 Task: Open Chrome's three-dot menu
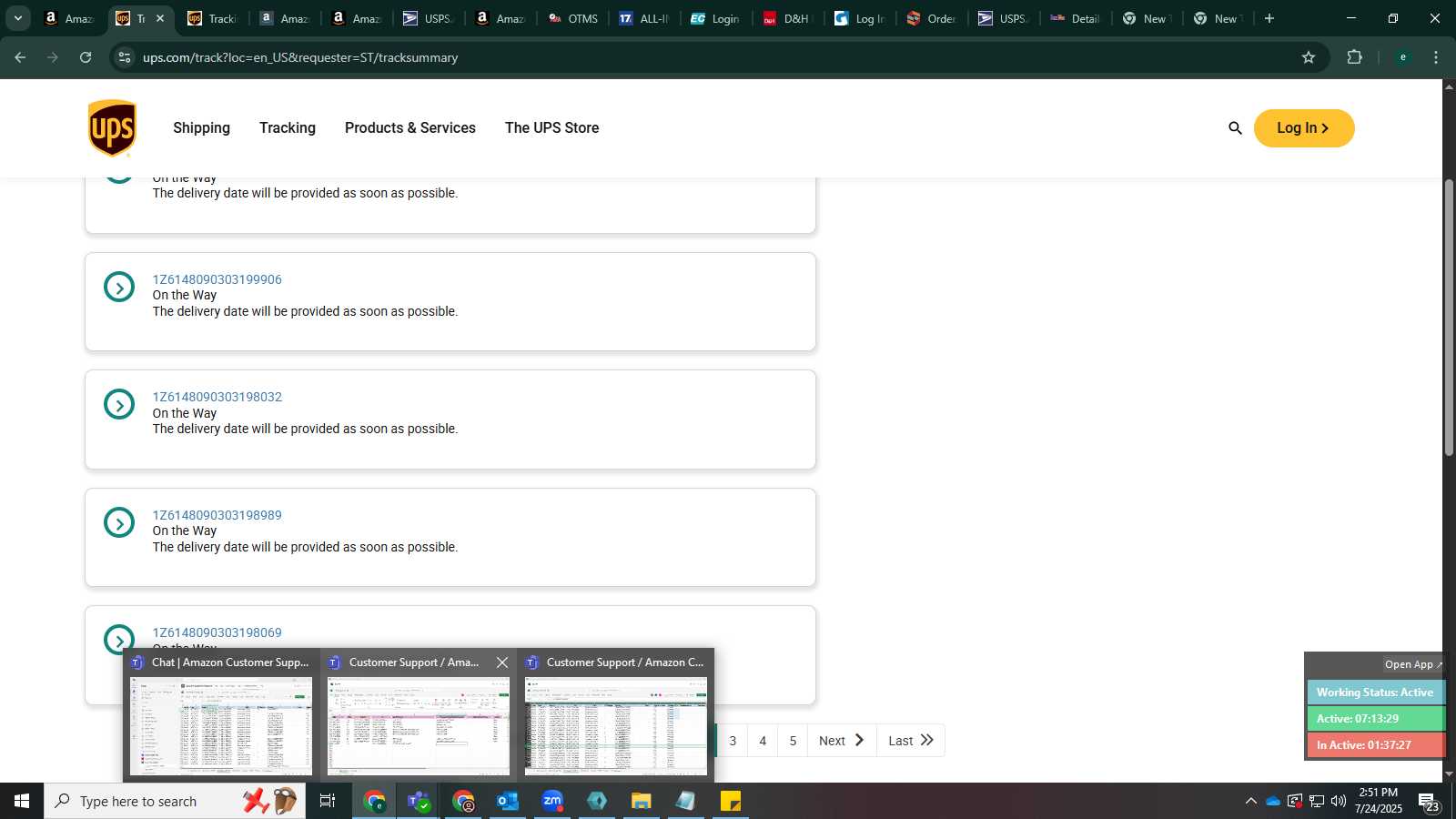tap(1436, 57)
